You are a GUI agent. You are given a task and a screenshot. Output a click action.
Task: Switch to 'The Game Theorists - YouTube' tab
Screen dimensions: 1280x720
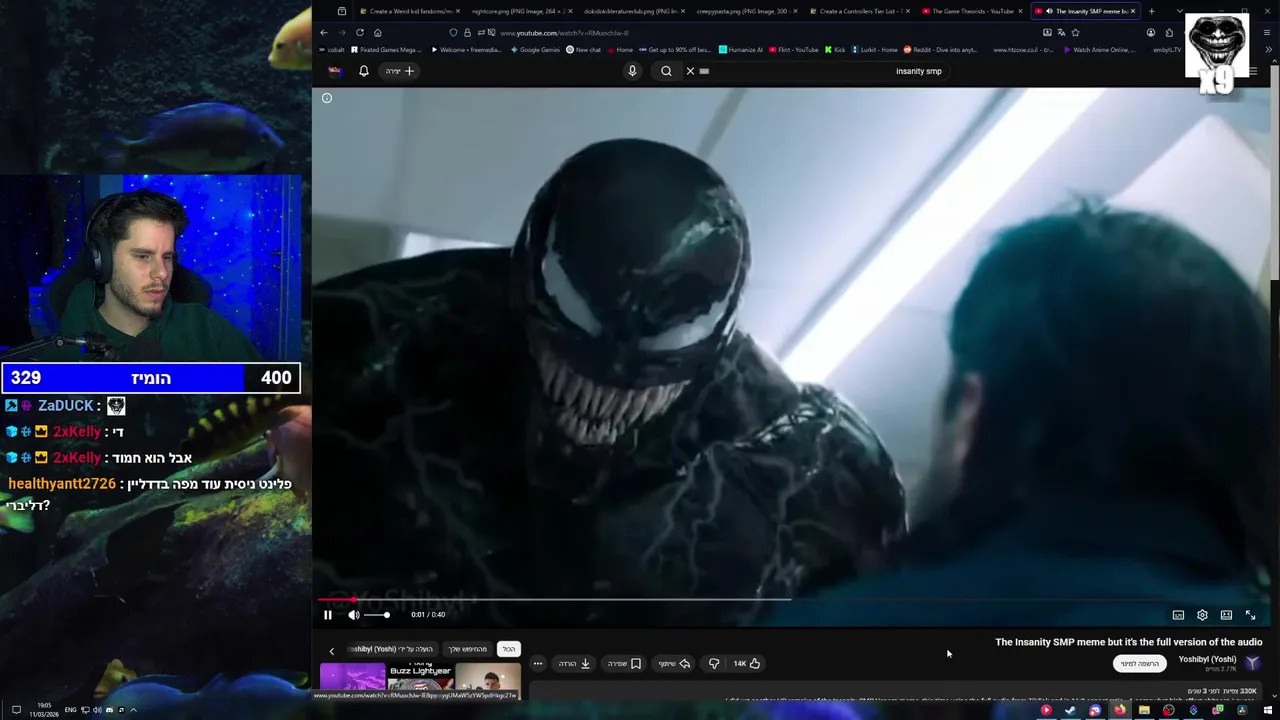click(x=968, y=11)
